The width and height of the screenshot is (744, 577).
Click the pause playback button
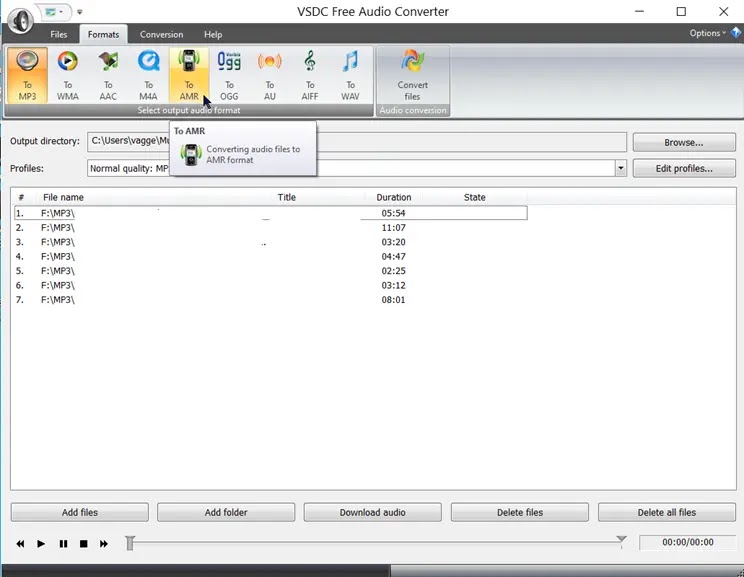[63, 544]
